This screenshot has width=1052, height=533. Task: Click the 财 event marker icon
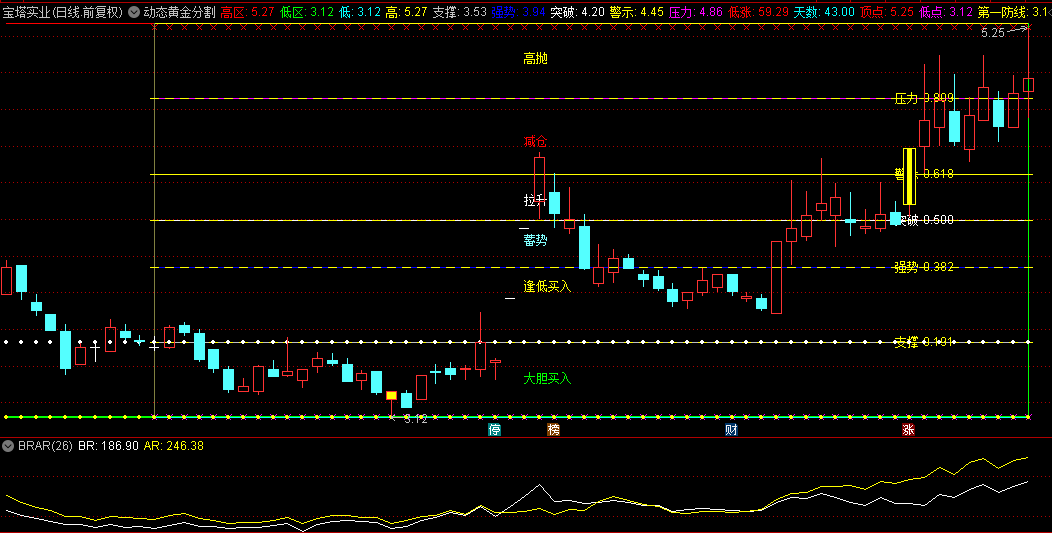point(731,430)
